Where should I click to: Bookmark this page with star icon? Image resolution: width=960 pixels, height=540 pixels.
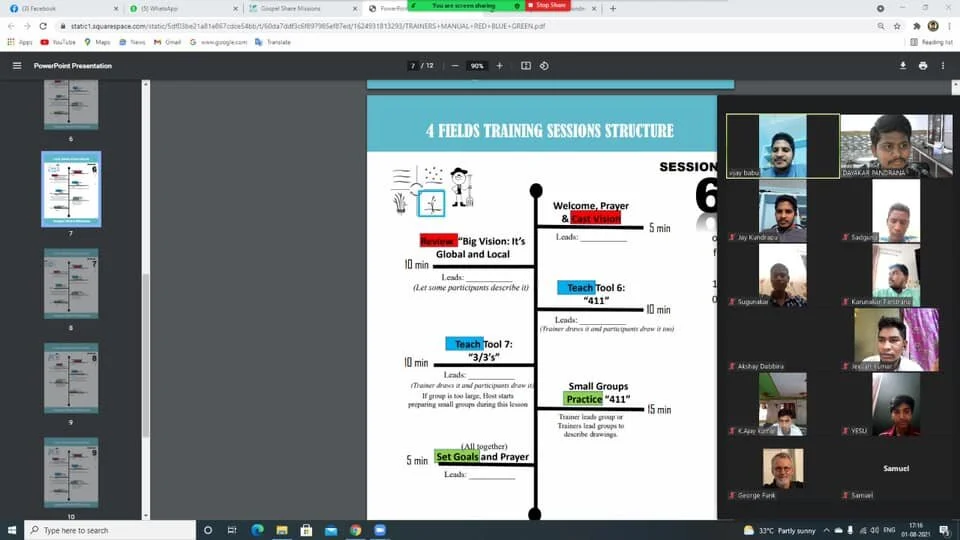pos(897,26)
